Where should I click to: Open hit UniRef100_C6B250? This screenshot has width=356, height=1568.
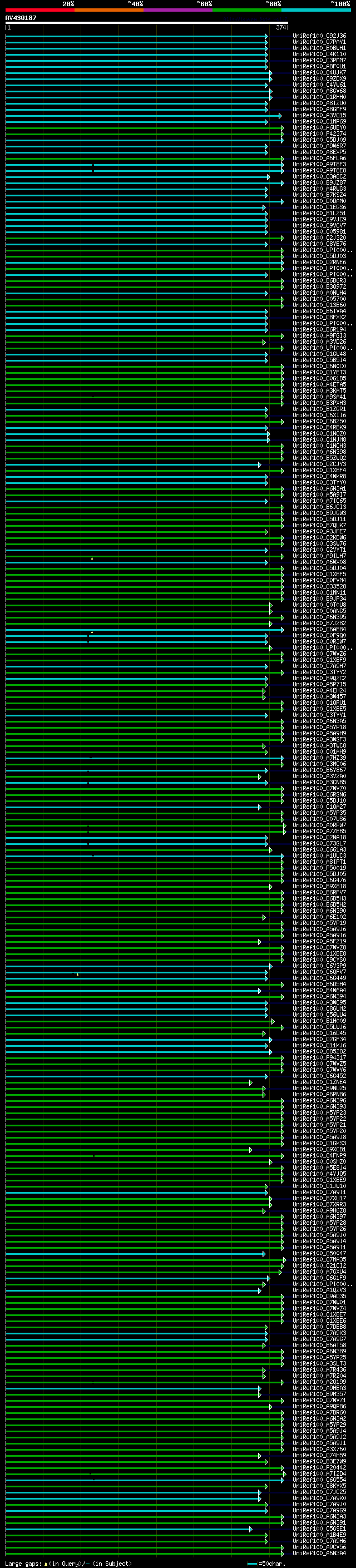[x=319, y=421]
